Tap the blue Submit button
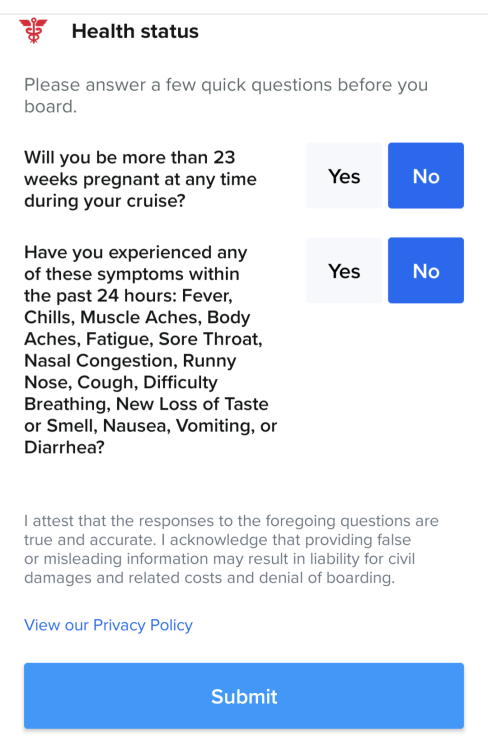 click(x=244, y=696)
